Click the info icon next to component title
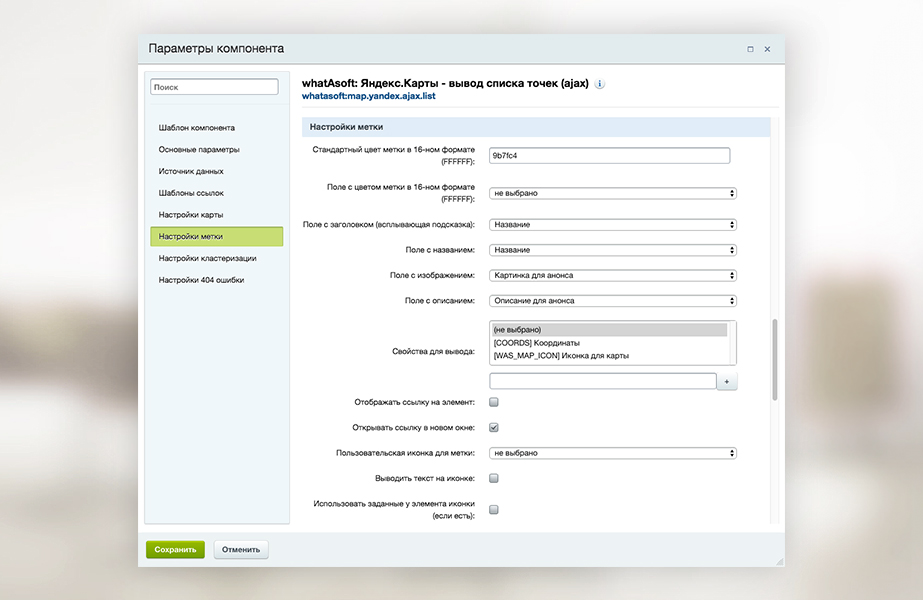 point(600,84)
